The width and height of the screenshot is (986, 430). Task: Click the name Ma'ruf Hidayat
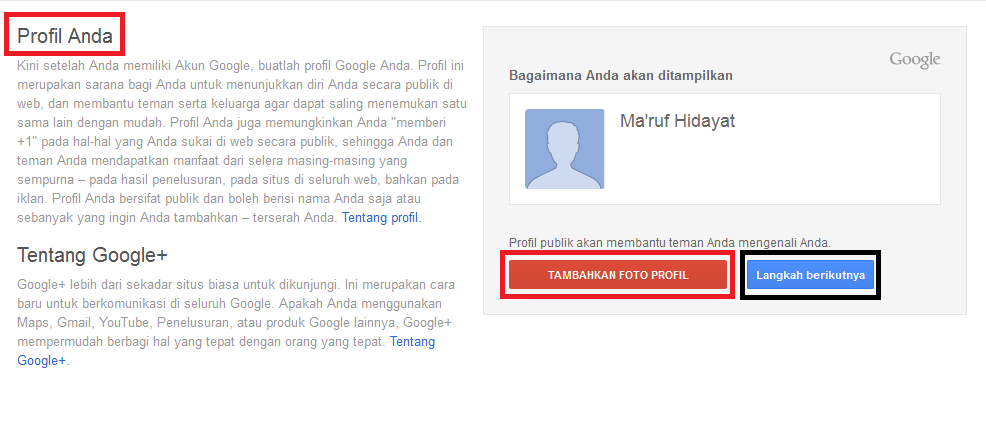tap(677, 121)
